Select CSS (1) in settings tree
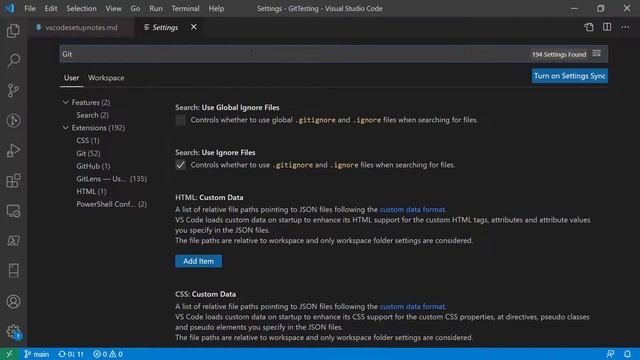Viewport: 640px width, 360px height. [88, 140]
